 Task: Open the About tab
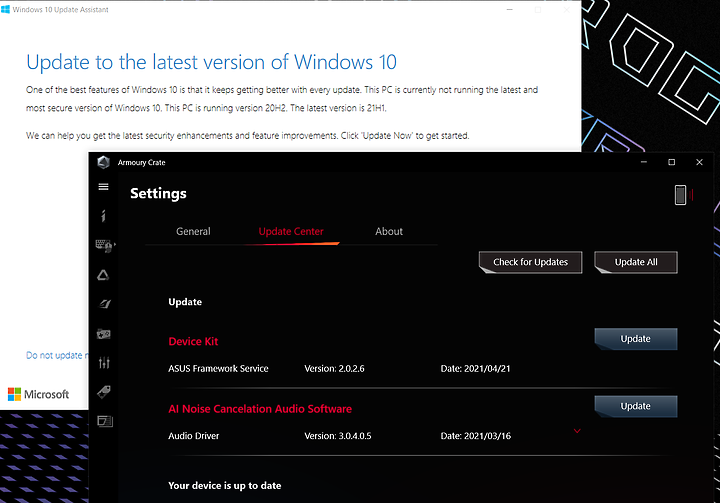tap(389, 232)
